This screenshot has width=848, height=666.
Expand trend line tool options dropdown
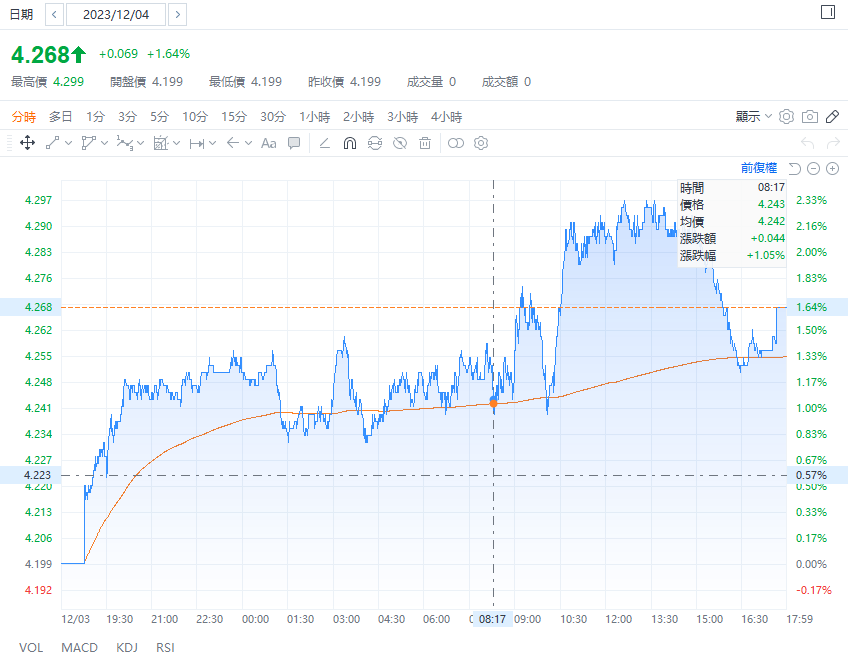pyautogui.click(x=68, y=143)
